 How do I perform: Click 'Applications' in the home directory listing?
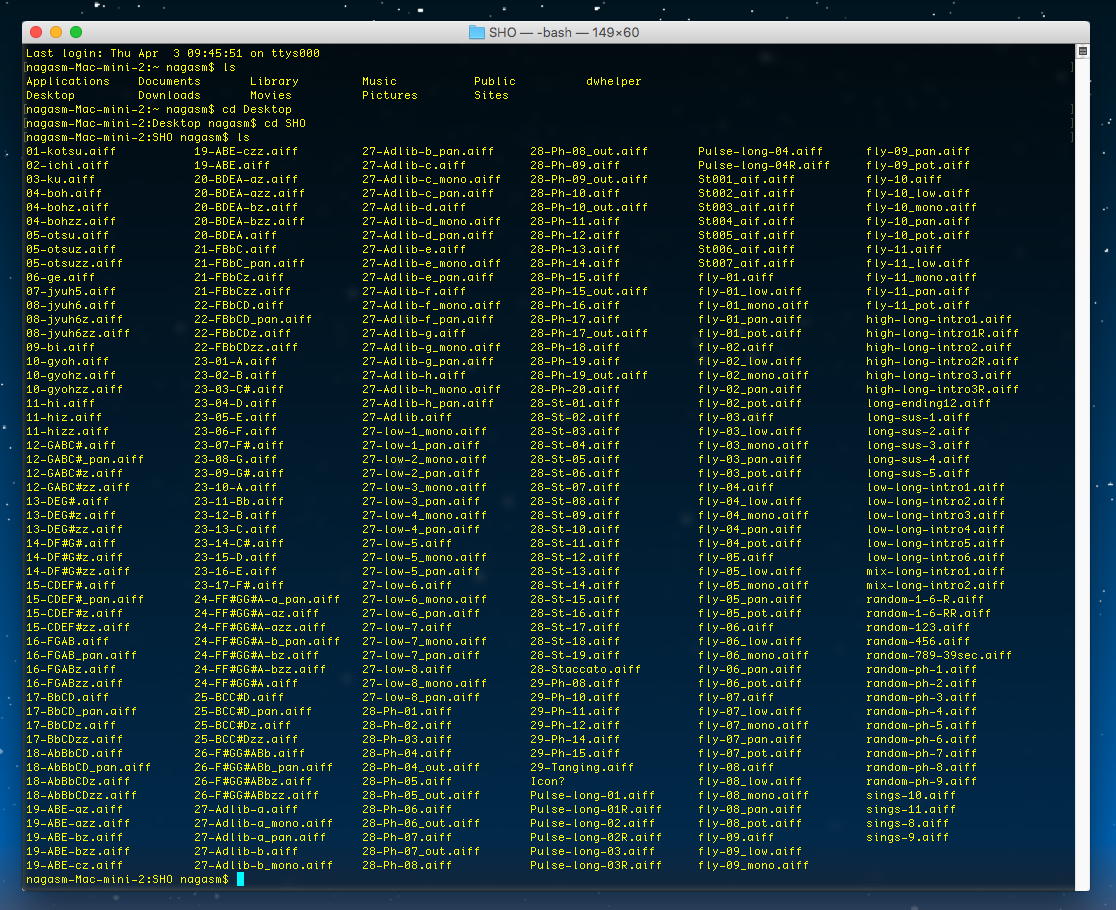68,81
